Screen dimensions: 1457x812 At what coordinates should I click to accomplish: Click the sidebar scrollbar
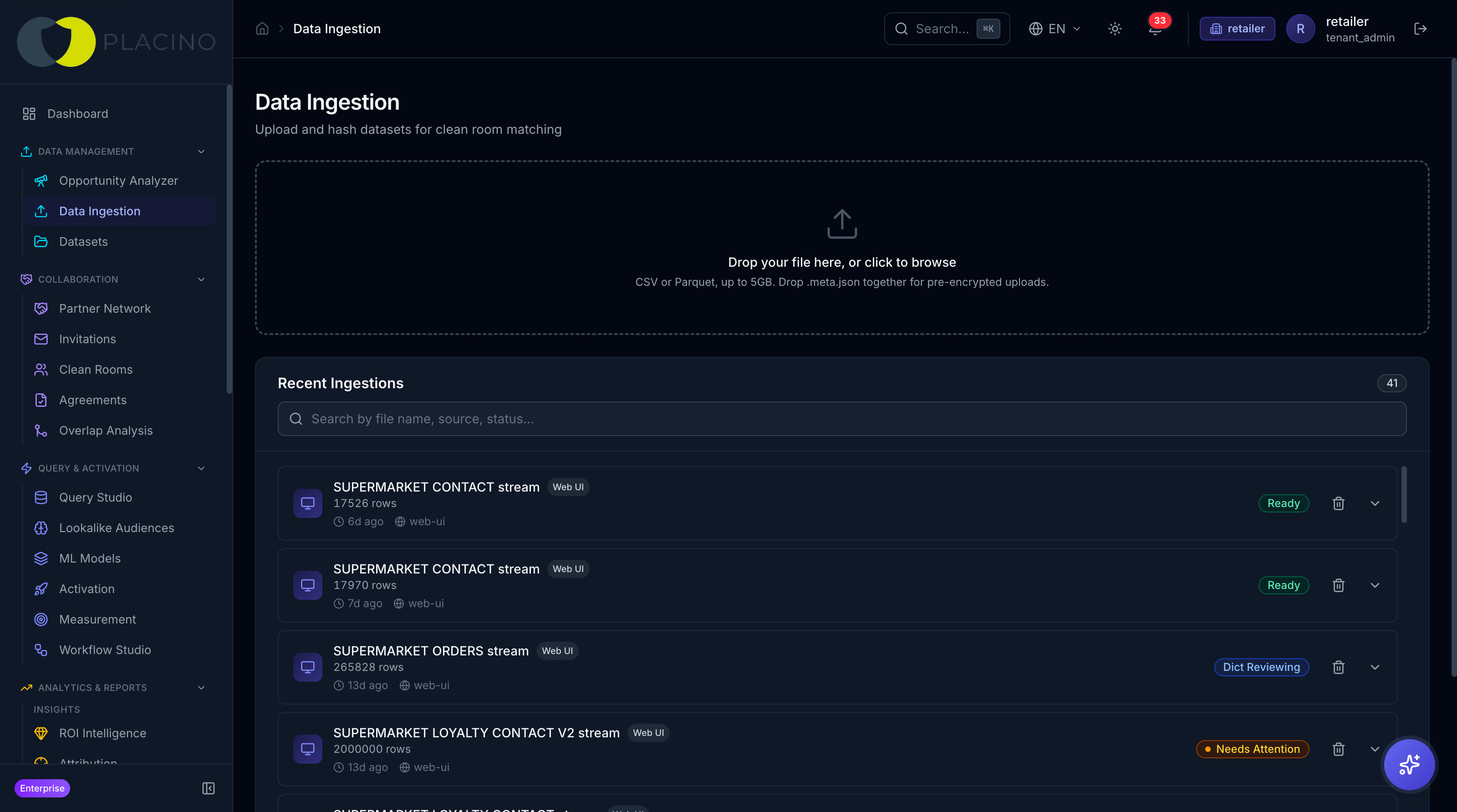tap(229, 239)
